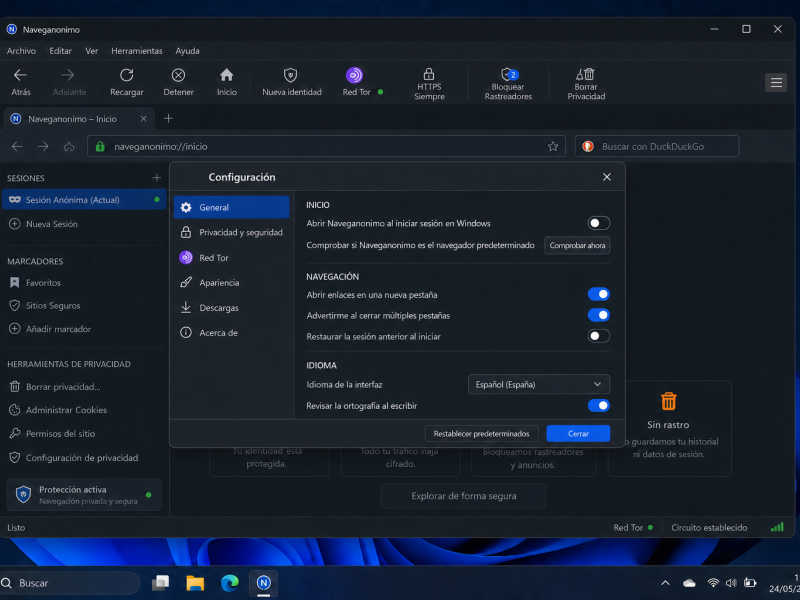Open the Inicio home icon
Screen dimensions: 800x600
pos(227,76)
